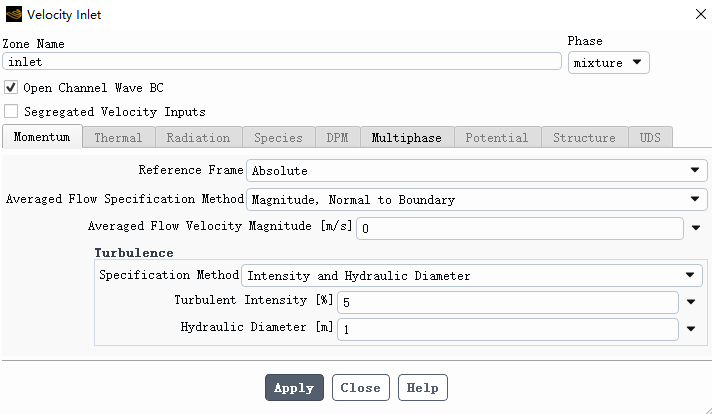This screenshot has width=712, height=414.
Task: Open Averaged Flow Specification Method dropdown
Action: 476,200
